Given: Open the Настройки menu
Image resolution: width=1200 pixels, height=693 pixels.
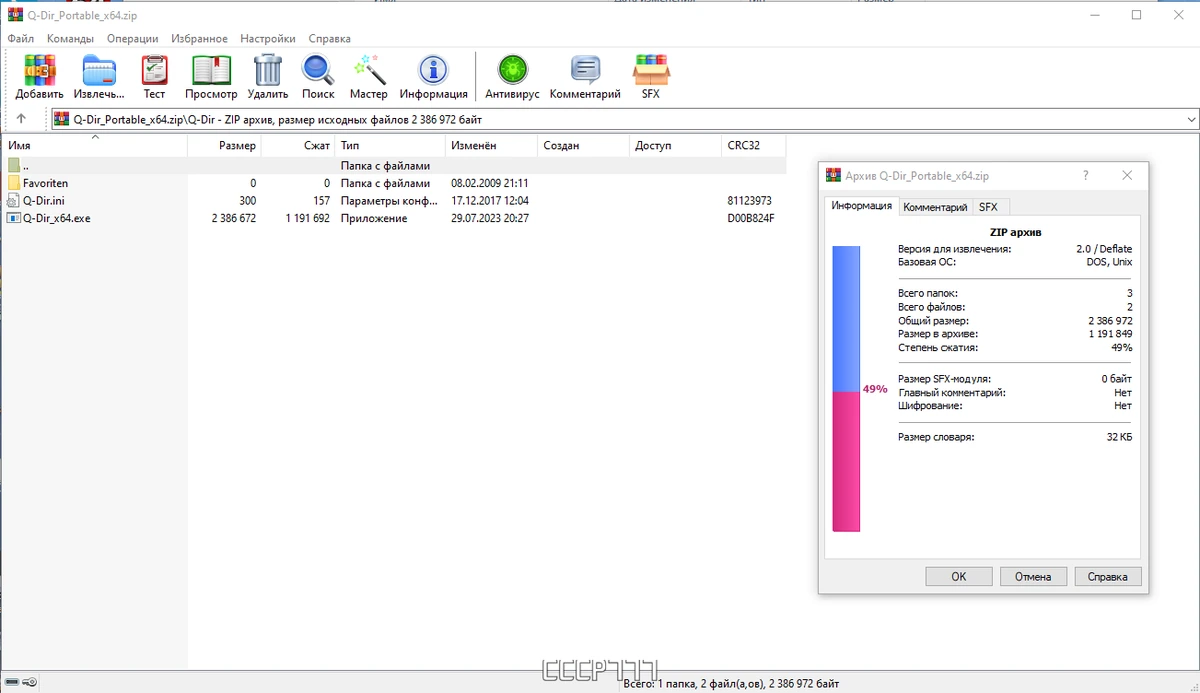Looking at the screenshot, I should point(268,38).
